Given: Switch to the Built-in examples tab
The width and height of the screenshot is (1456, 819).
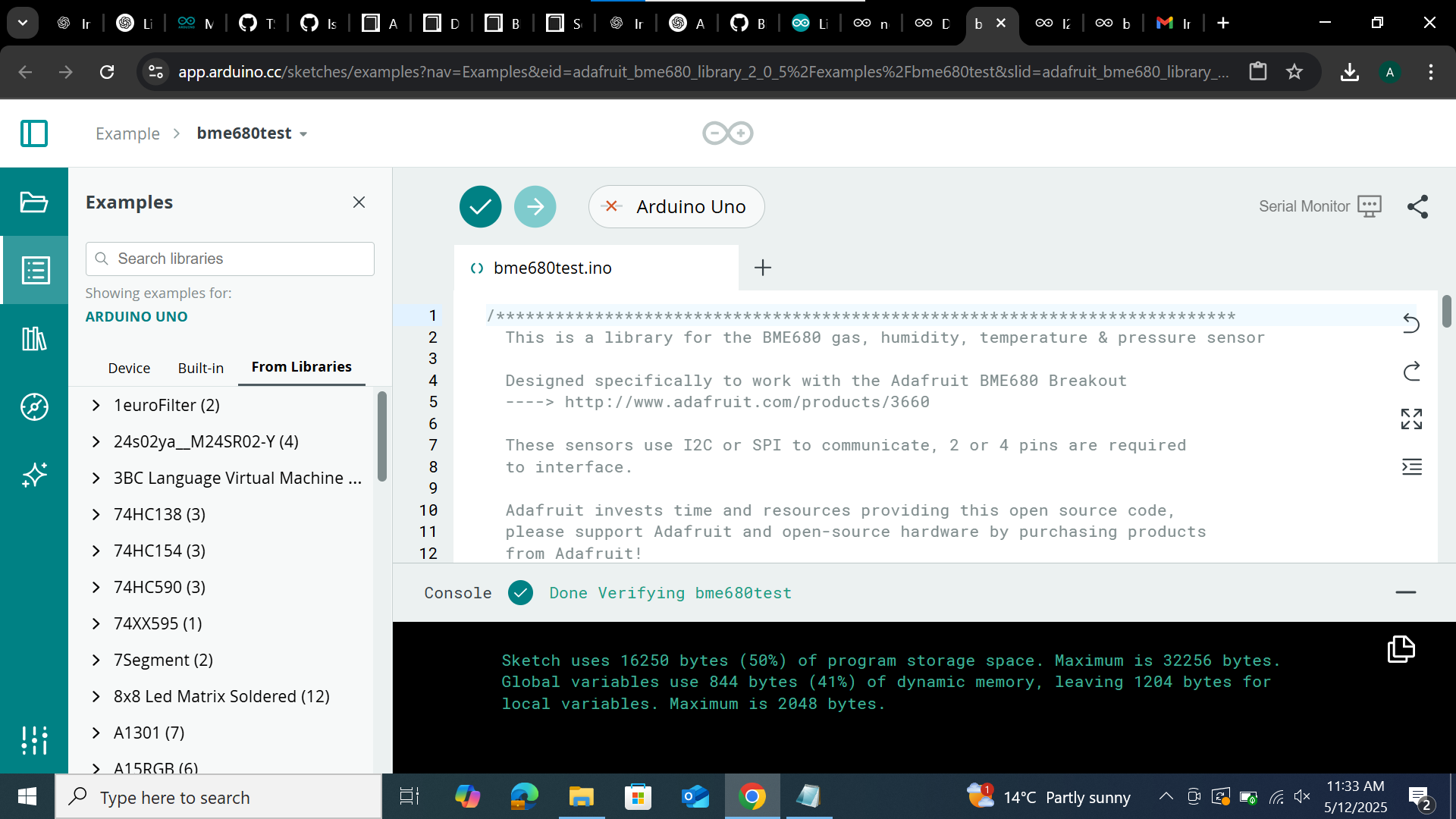Looking at the screenshot, I should click(x=200, y=368).
